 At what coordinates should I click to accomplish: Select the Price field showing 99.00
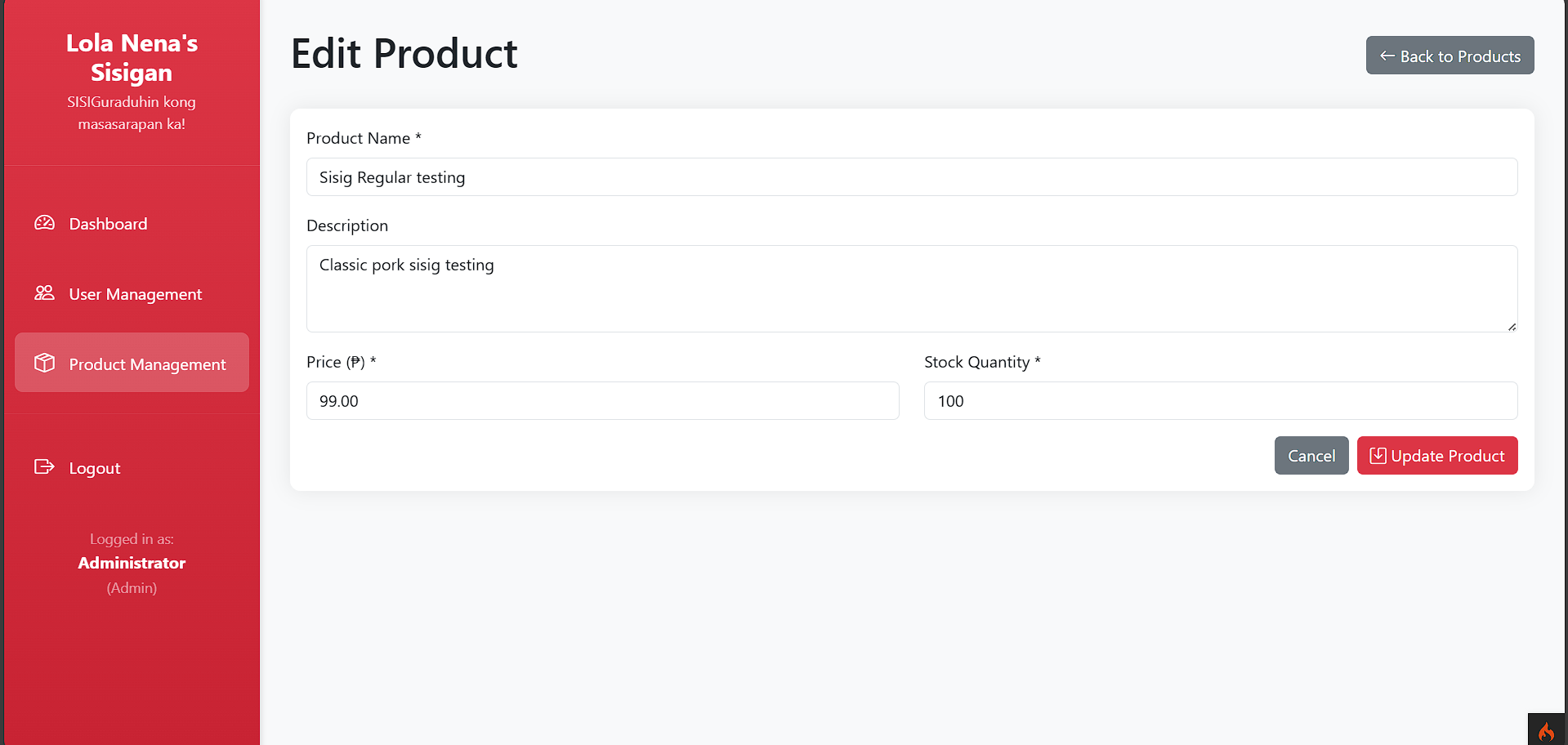(602, 400)
